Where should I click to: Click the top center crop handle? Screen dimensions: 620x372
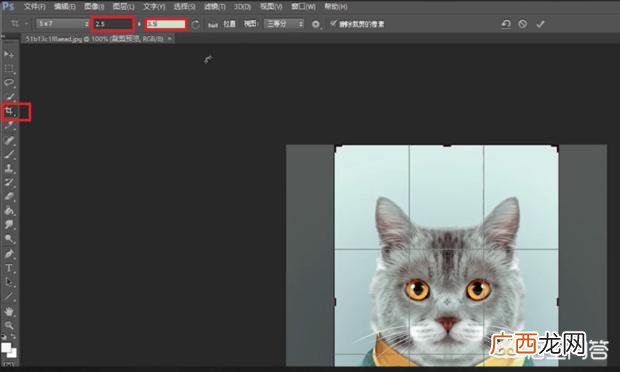447,145
